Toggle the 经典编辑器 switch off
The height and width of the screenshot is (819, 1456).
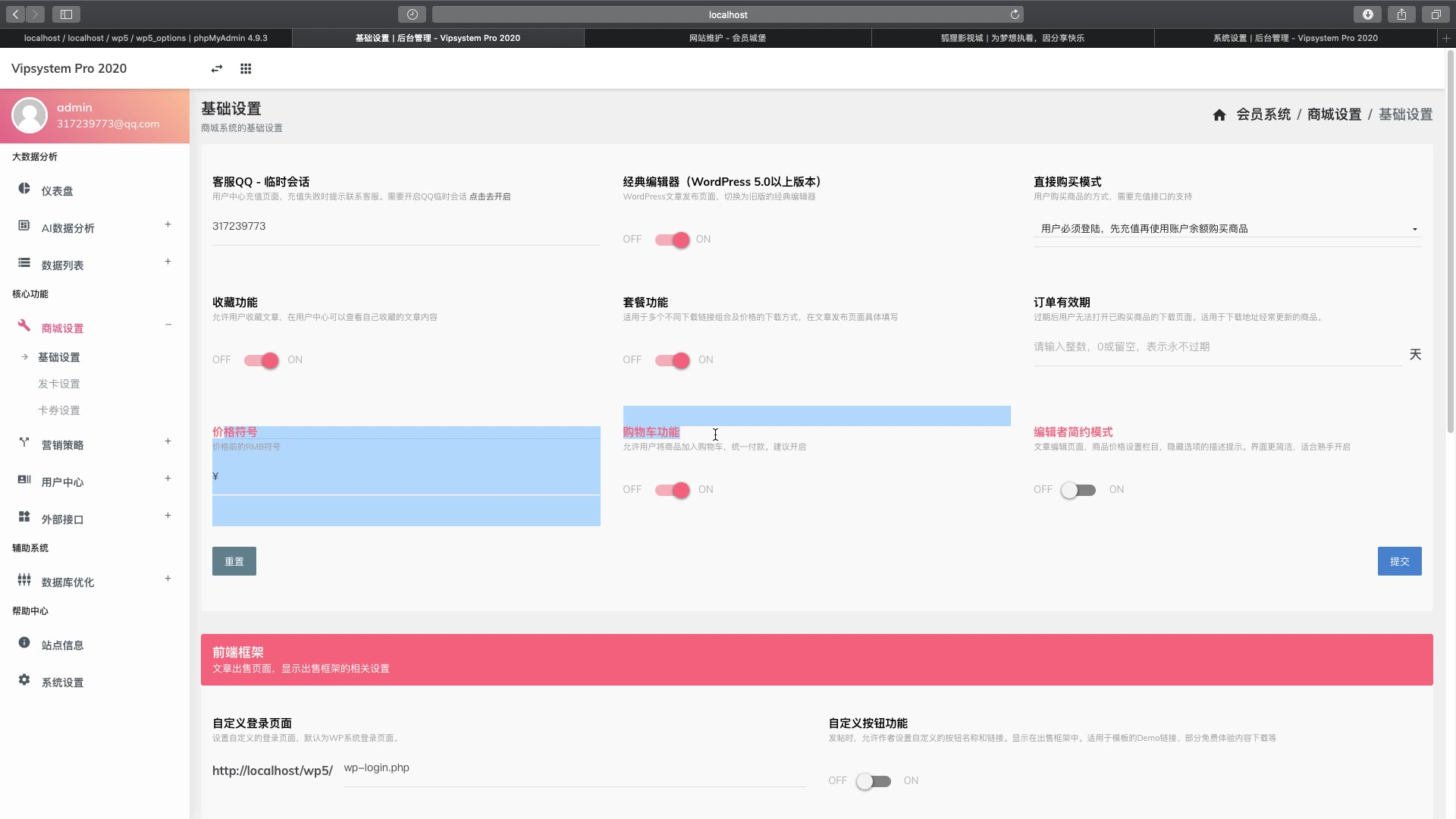pos(673,240)
